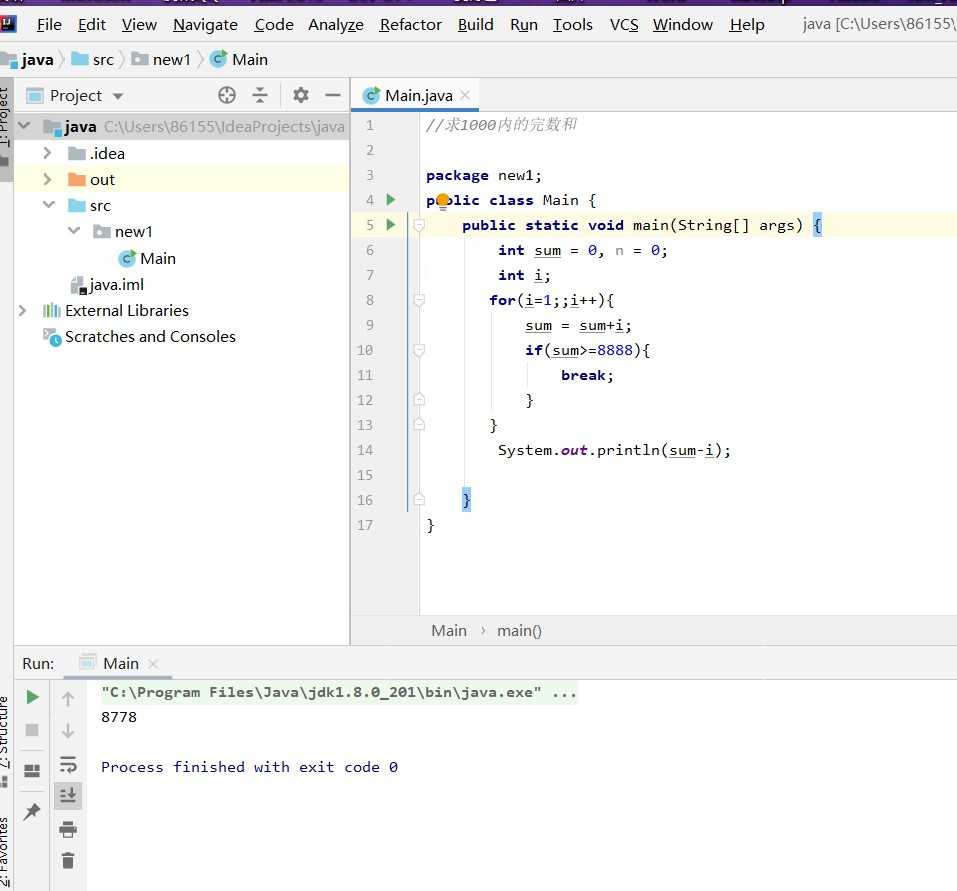Hide the Project panel with minus icon

pyautogui.click(x=333, y=95)
